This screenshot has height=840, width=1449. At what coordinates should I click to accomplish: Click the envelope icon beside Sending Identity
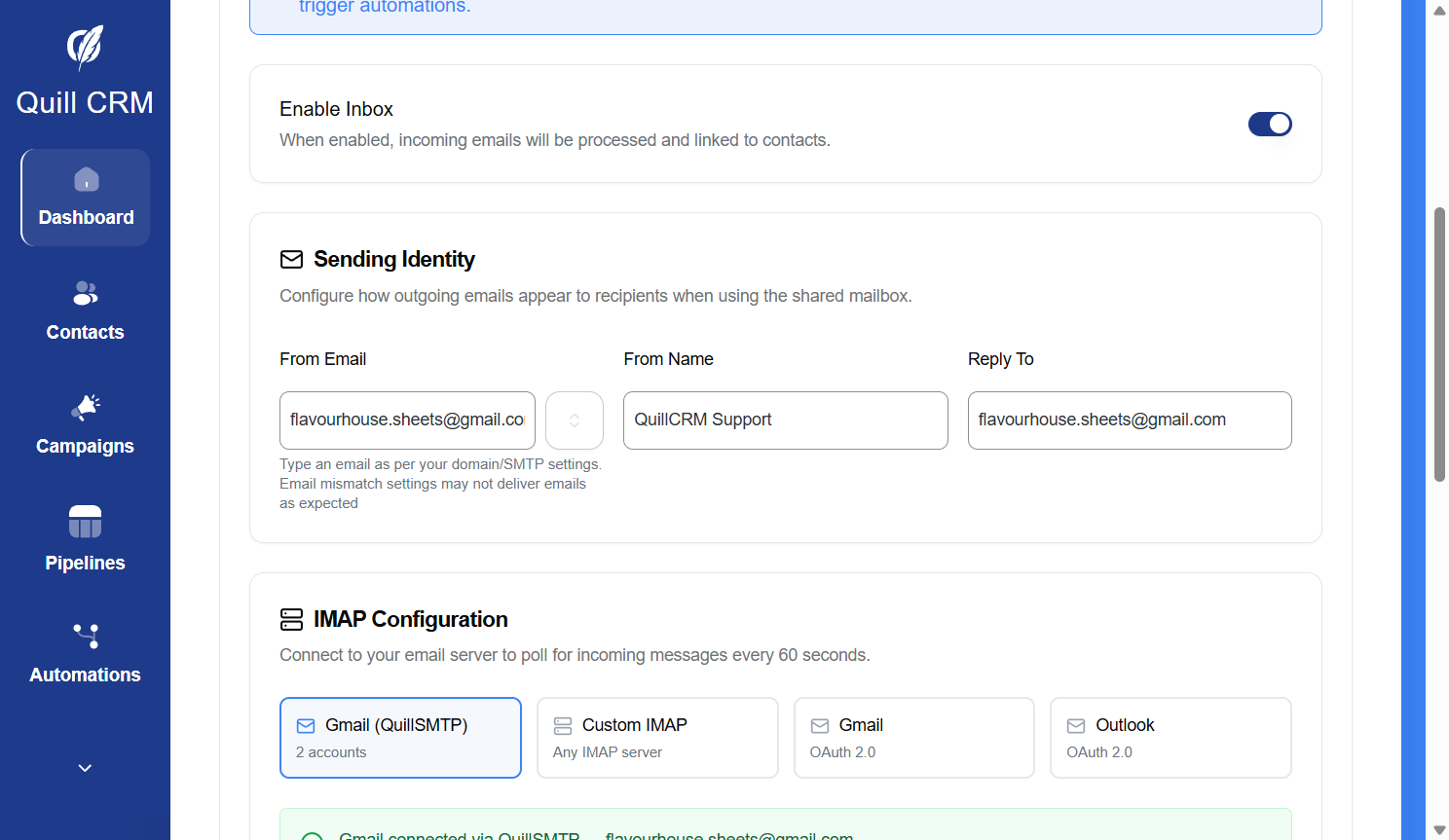pos(291,259)
